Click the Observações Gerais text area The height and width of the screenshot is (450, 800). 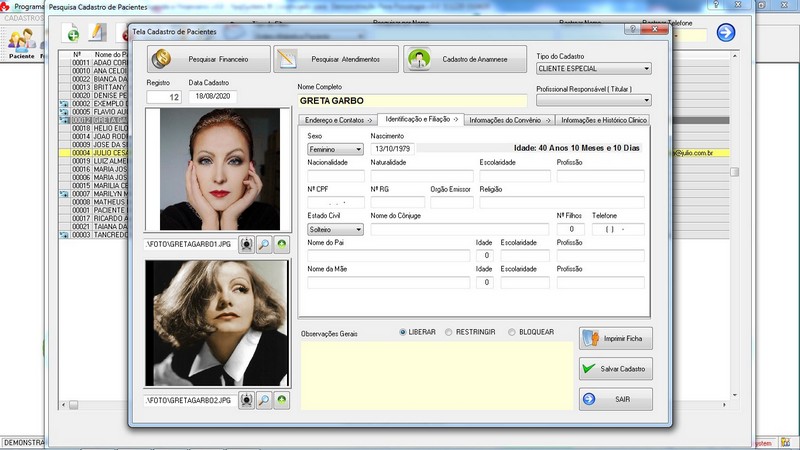[437, 376]
